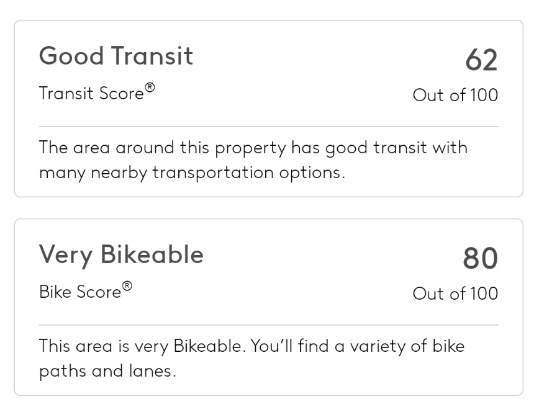
Task: Click the registered trademark symbol after Transit Score
Action: (150, 88)
